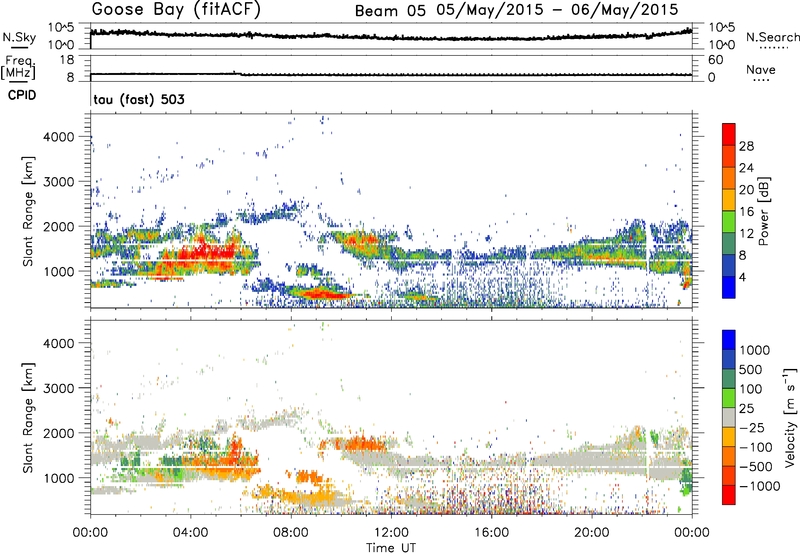This screenshot has width=800, height=554.
Task: Click the '60' tick of the Nave axis
Action: pos(716,60)
